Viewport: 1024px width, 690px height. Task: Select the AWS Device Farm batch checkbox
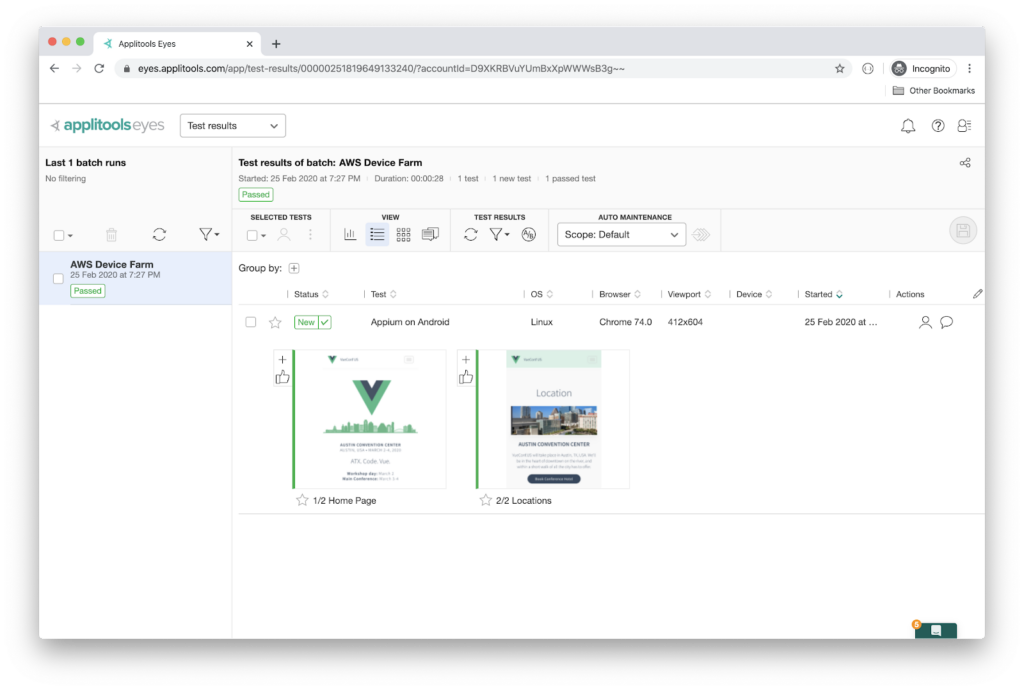58,278
